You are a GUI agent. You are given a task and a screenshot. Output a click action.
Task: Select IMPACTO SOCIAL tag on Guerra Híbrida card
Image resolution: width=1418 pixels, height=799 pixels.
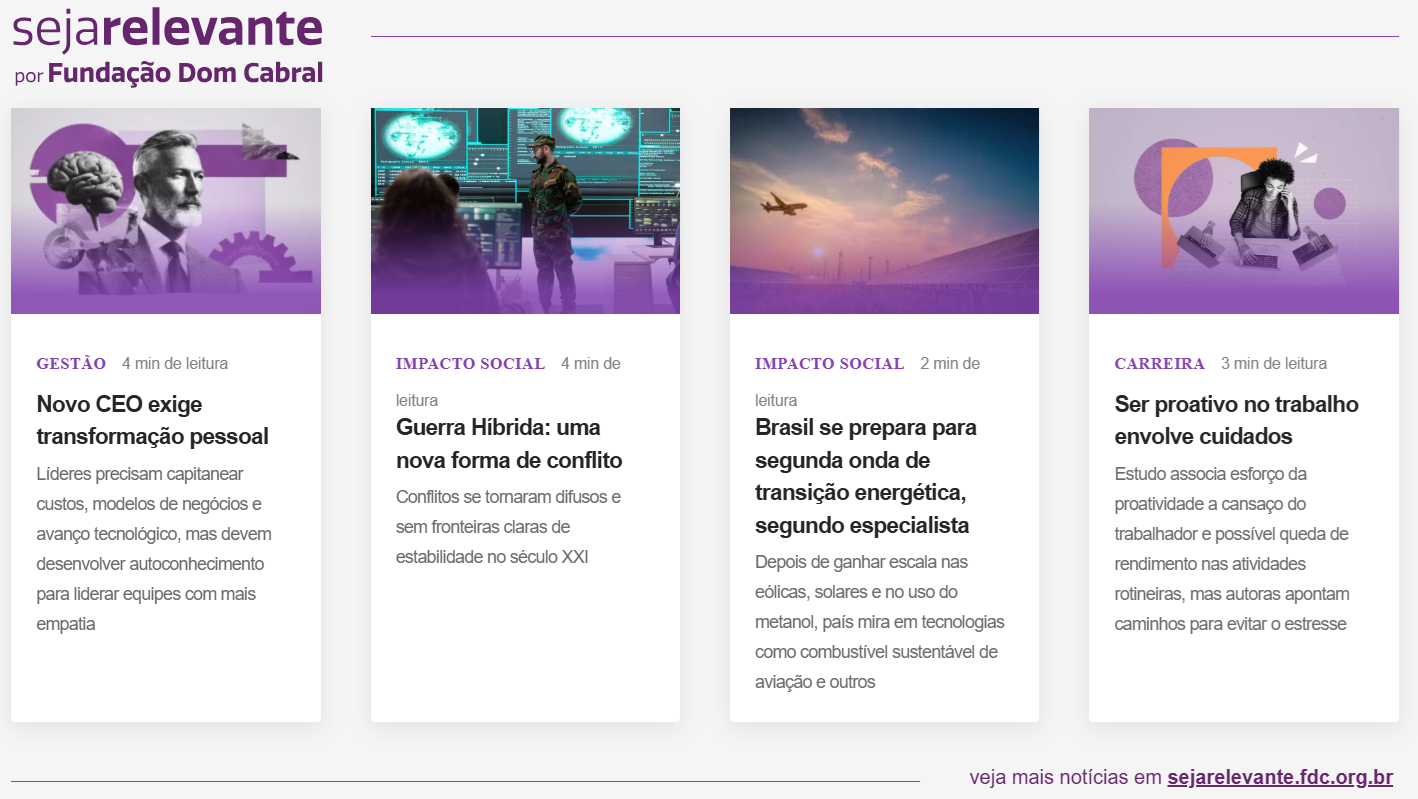(x=470, y=364)
